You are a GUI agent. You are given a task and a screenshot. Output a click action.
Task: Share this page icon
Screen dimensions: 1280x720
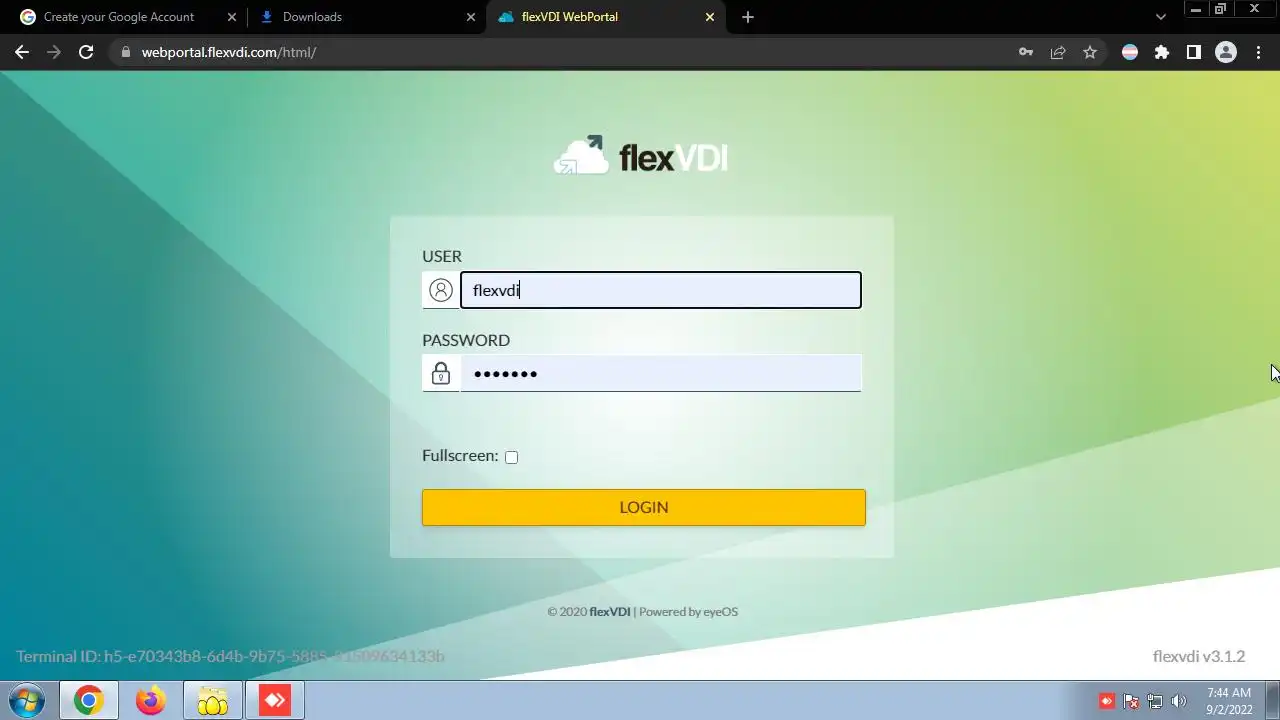click(x=1058, y=52)
